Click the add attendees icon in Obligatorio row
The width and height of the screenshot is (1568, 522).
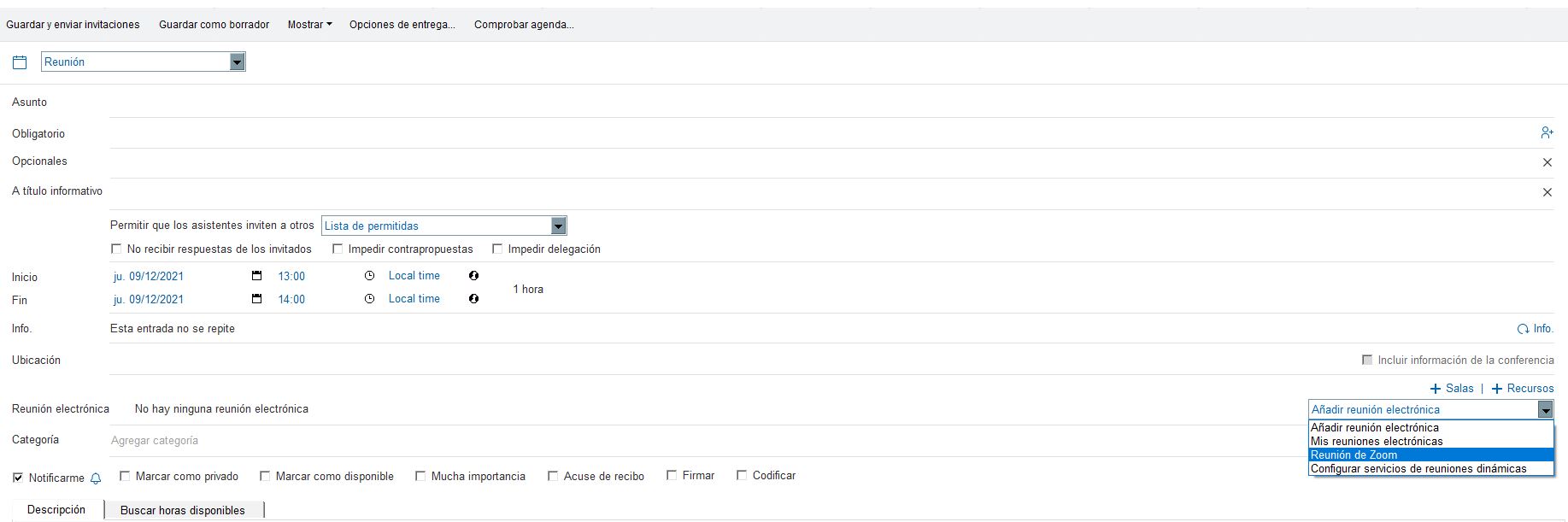1547,132
